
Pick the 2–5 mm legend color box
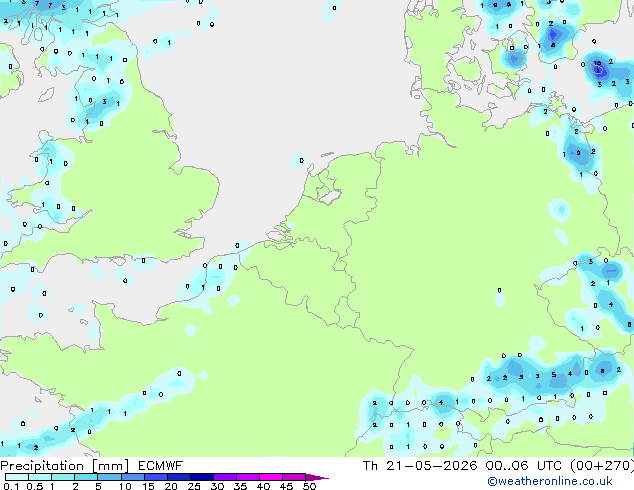coord(86,477)
